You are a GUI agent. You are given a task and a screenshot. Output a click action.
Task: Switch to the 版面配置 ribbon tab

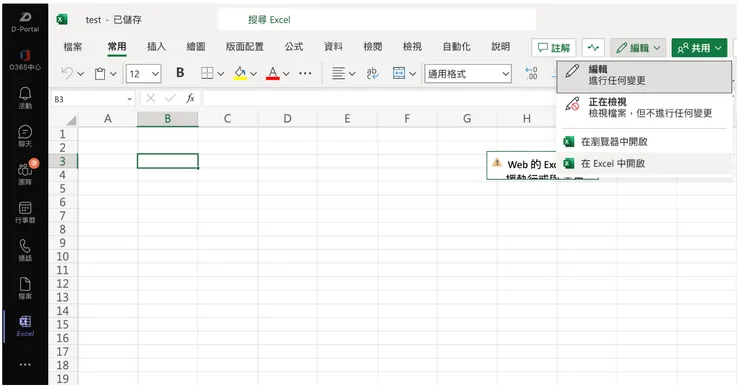244,47
